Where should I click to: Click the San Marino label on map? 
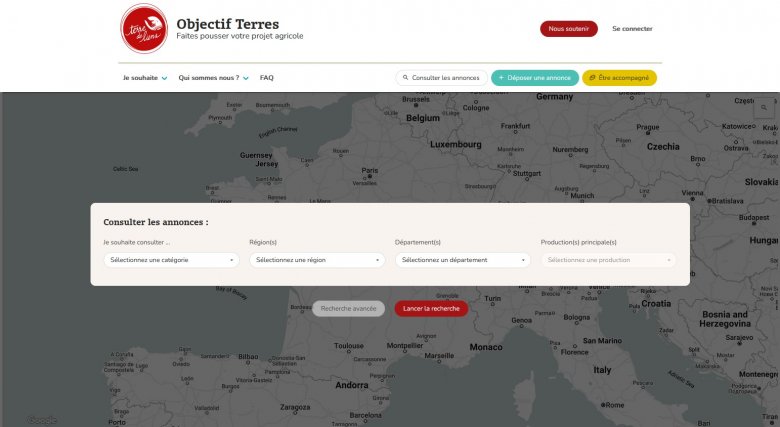coord(602,341)
